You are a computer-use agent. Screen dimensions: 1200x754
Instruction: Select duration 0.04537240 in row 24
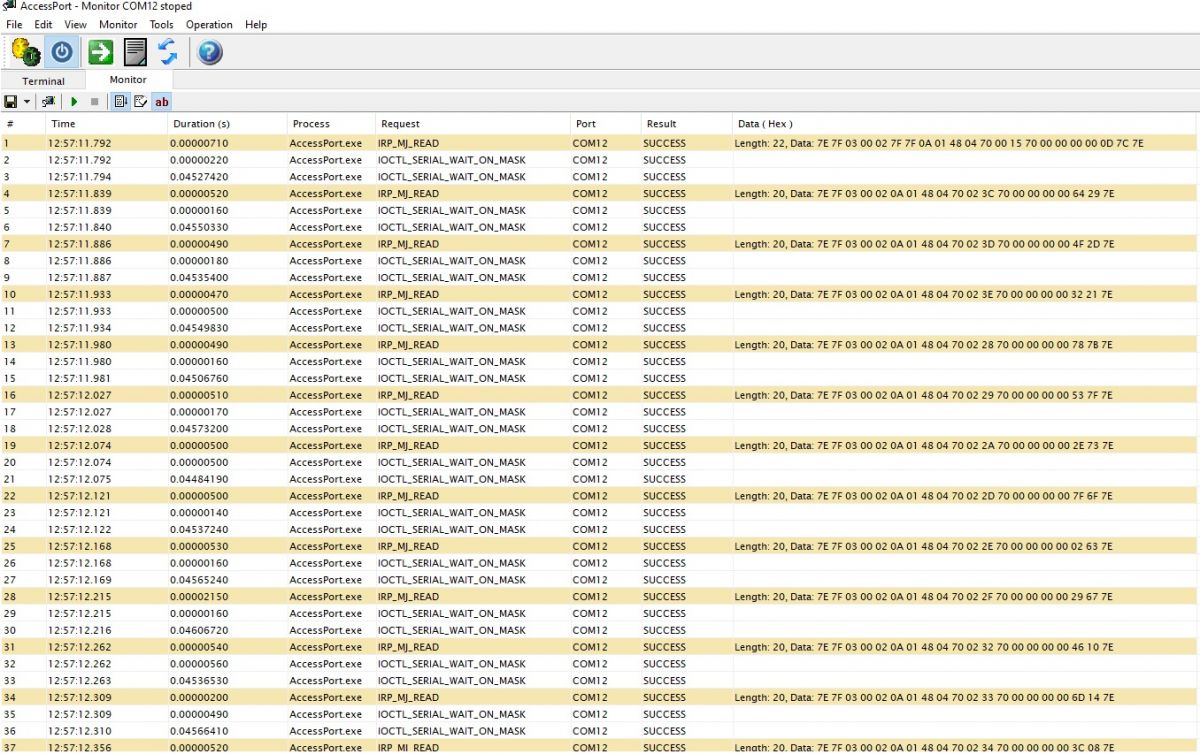200,530
